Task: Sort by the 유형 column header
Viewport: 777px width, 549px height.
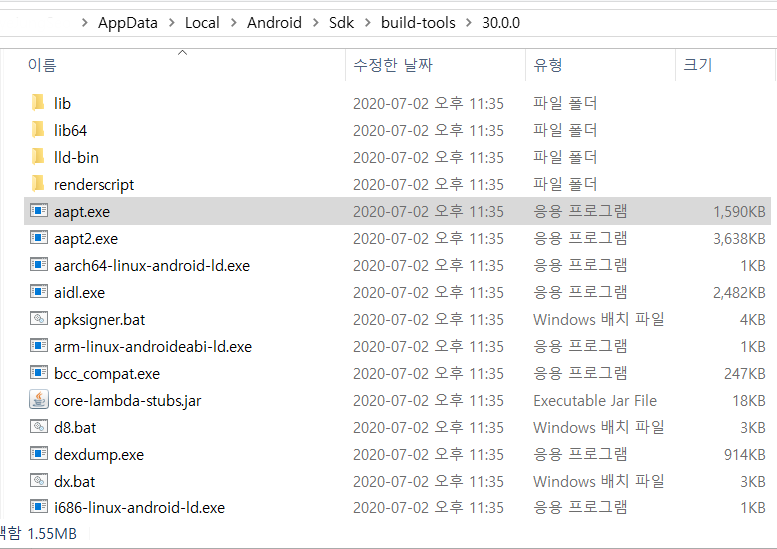Action: (548, 65)
